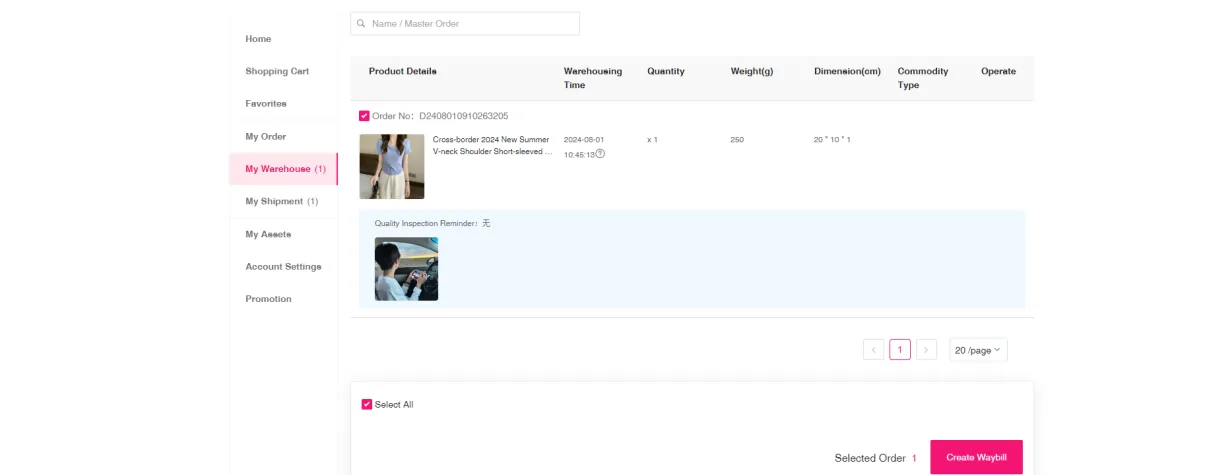The width and height of the screenshot is (1208, 475).
Task: Open My Assets in sidebar
Action: [268, 234]
